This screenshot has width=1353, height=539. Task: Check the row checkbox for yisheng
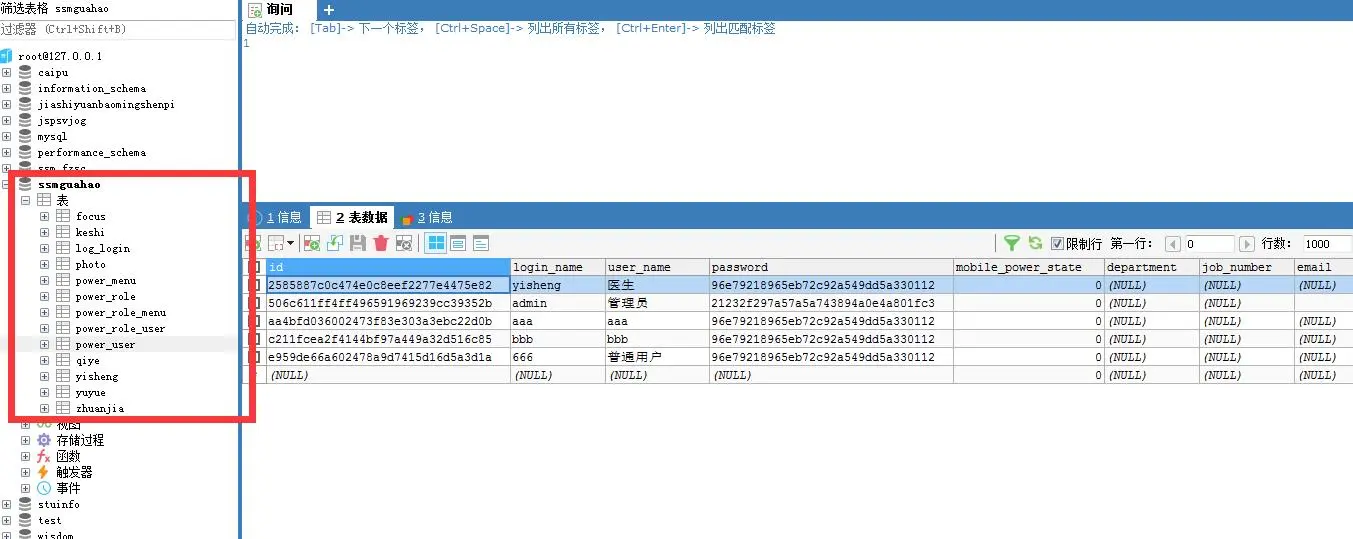255,285
